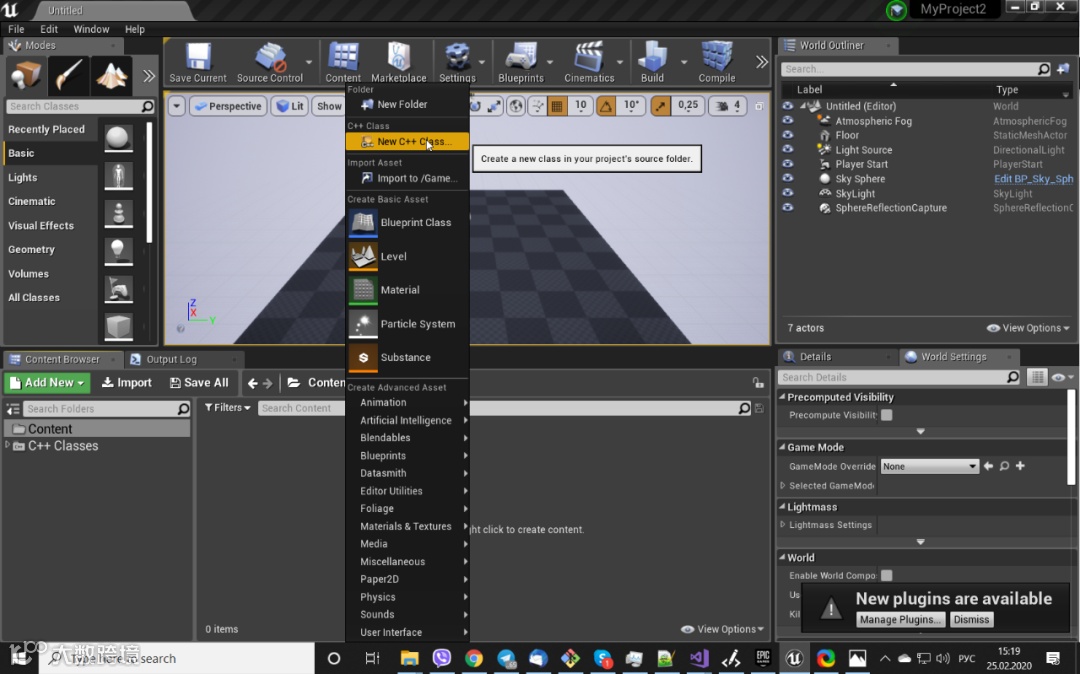Expand the C++ Classes folder tree
The image size is (1080, 674).
tap(8, 445)
